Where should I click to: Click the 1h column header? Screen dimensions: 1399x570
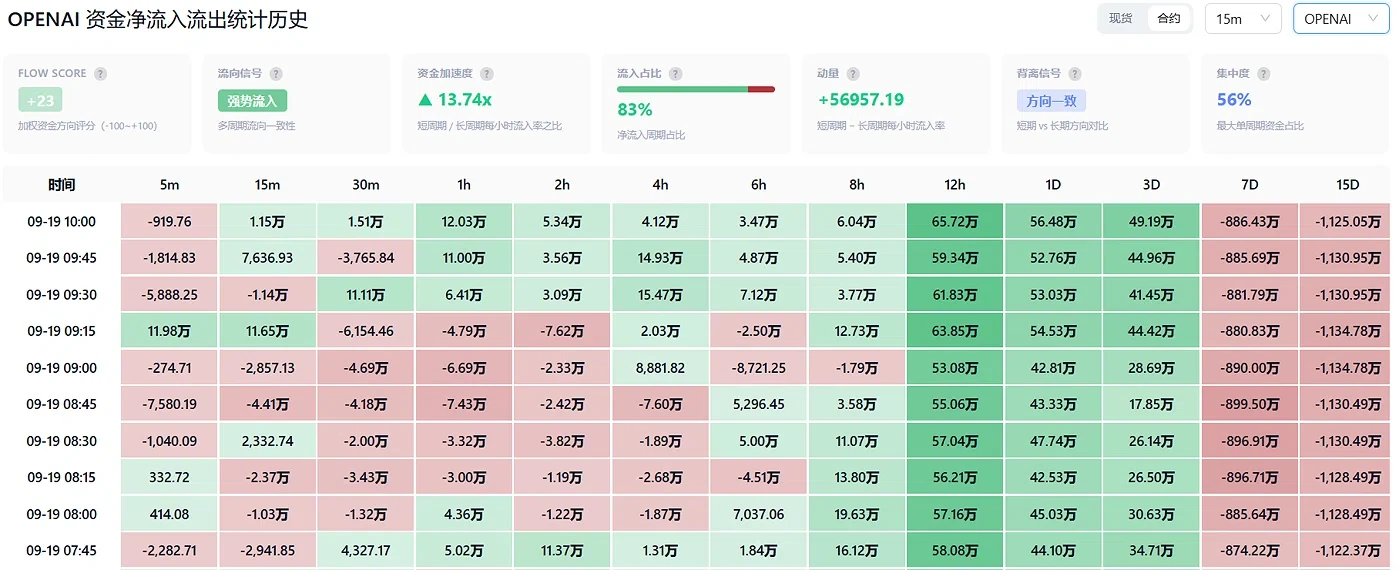tap(463, 185)
